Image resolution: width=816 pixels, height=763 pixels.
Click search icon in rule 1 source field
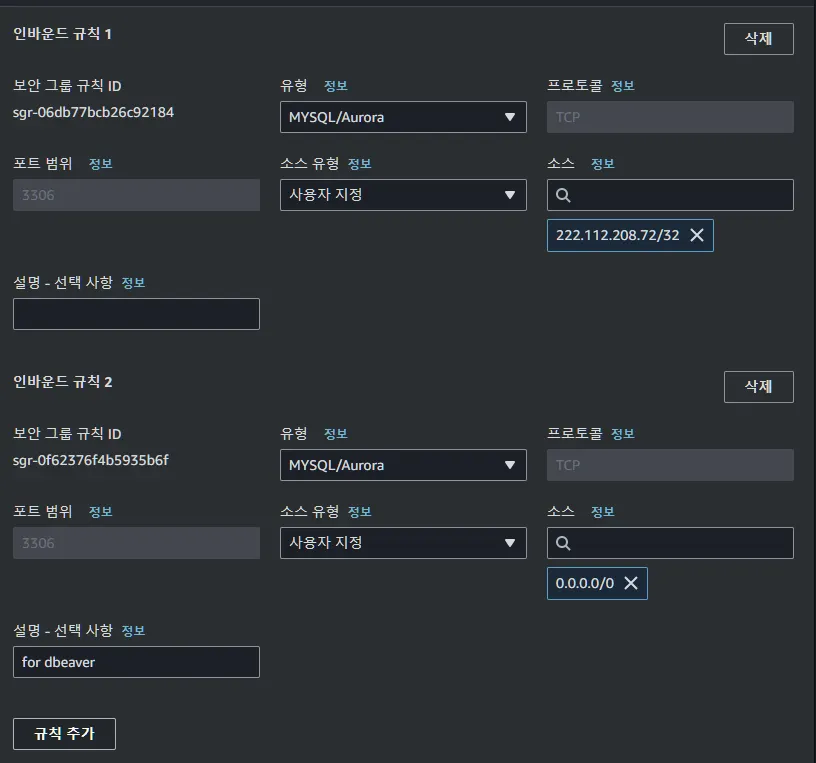563,195
